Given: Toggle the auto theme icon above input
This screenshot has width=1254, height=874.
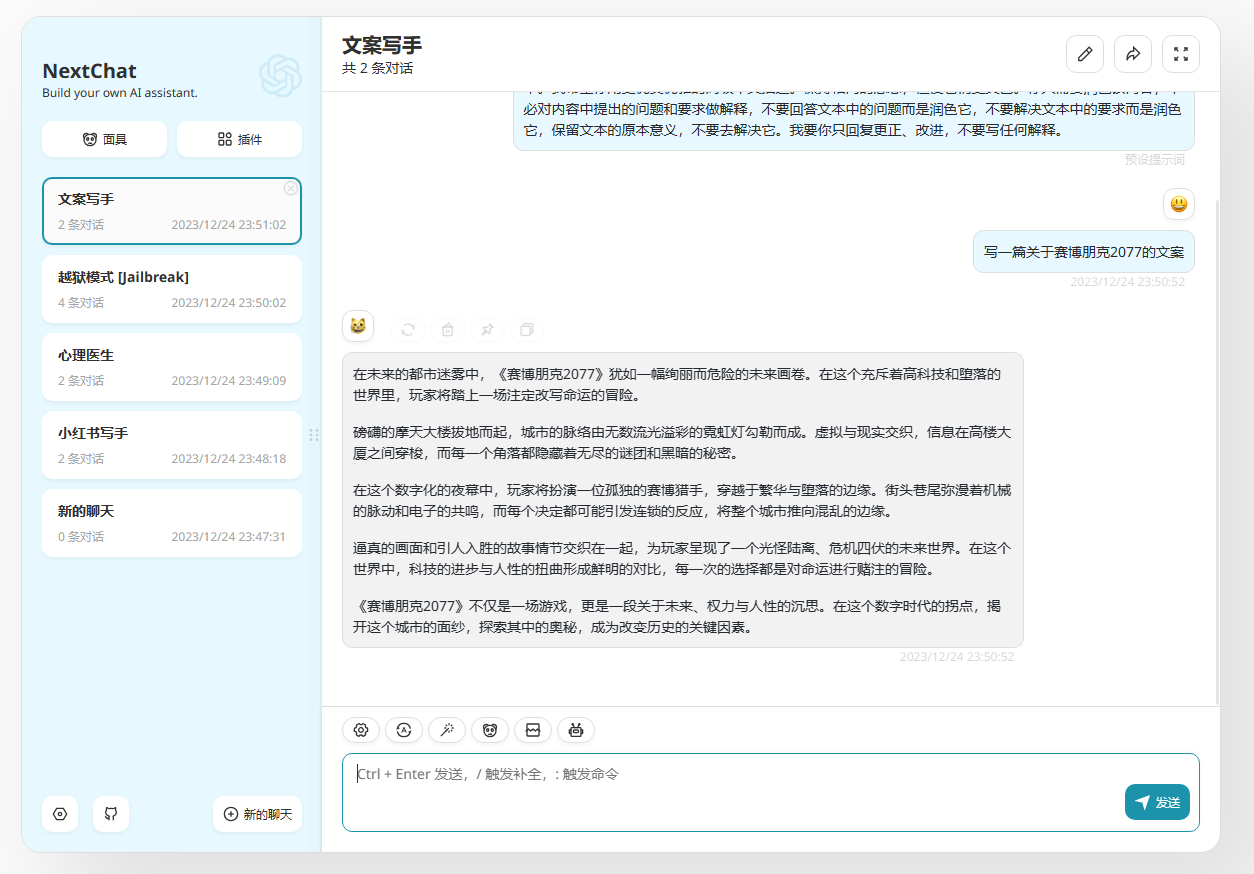Looking at the screenshot, I should [404, 730].
